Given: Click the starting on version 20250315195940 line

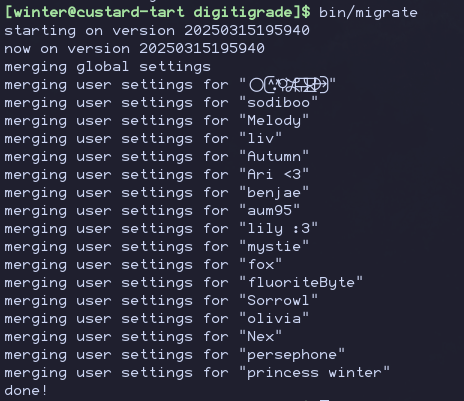Looking at the screenshot, I should click(x=157, y=31).
